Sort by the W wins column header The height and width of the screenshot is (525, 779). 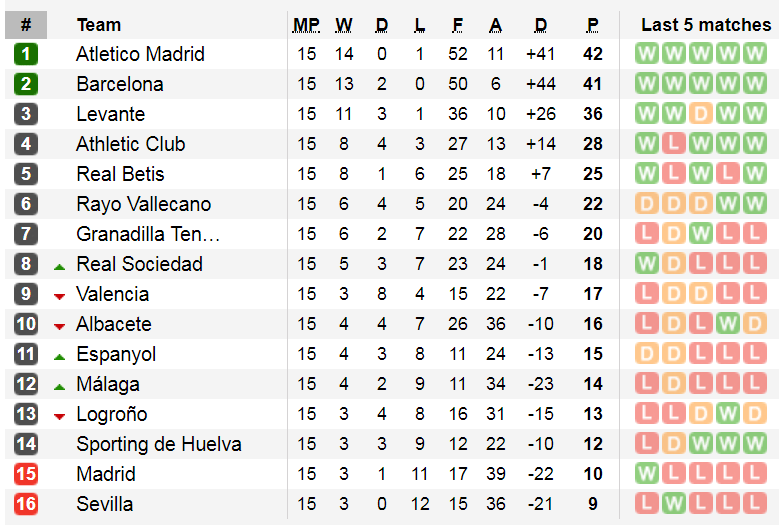(344, 25)
